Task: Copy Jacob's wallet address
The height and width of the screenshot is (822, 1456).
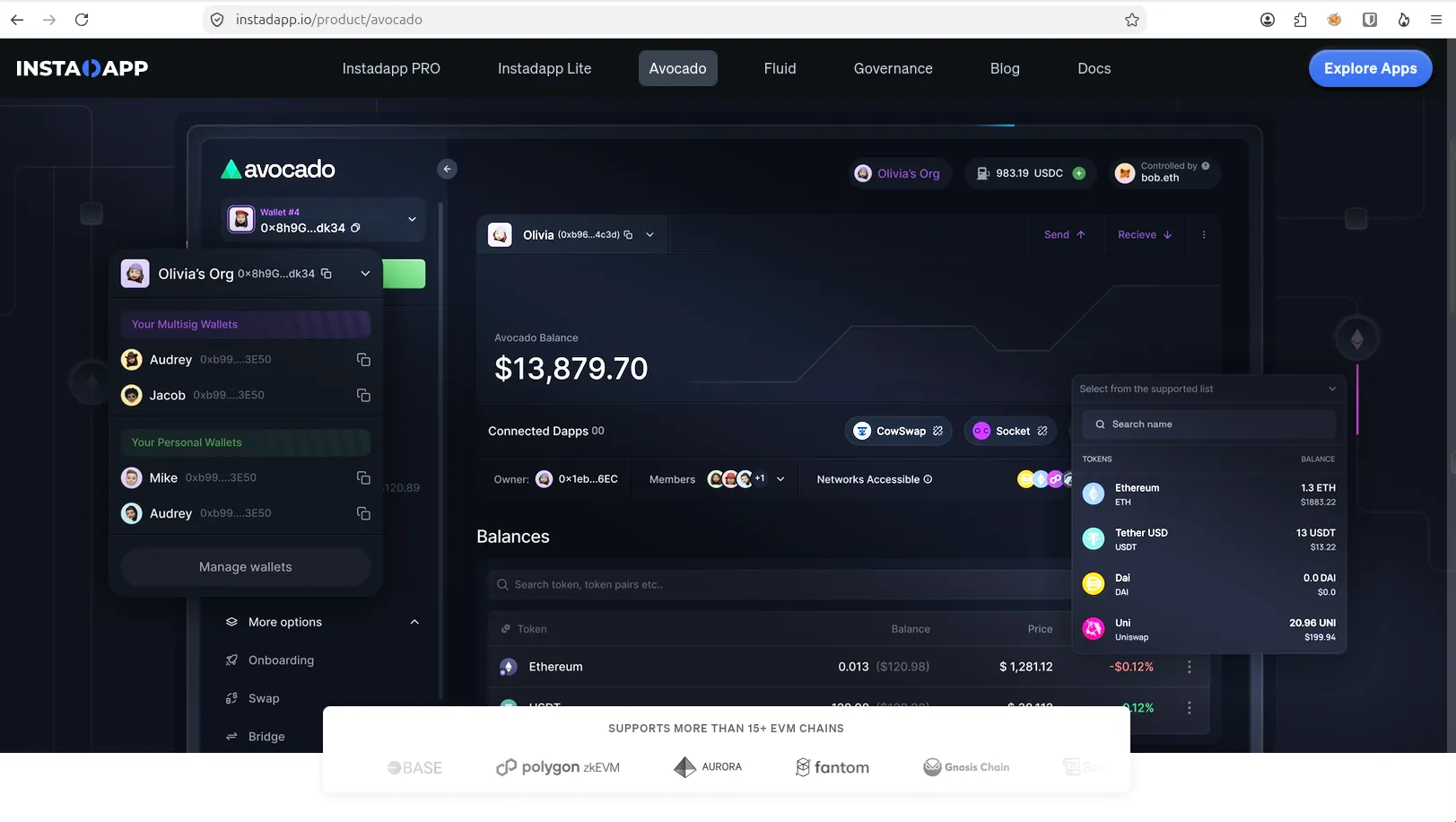Action: (x=363, y=396)
